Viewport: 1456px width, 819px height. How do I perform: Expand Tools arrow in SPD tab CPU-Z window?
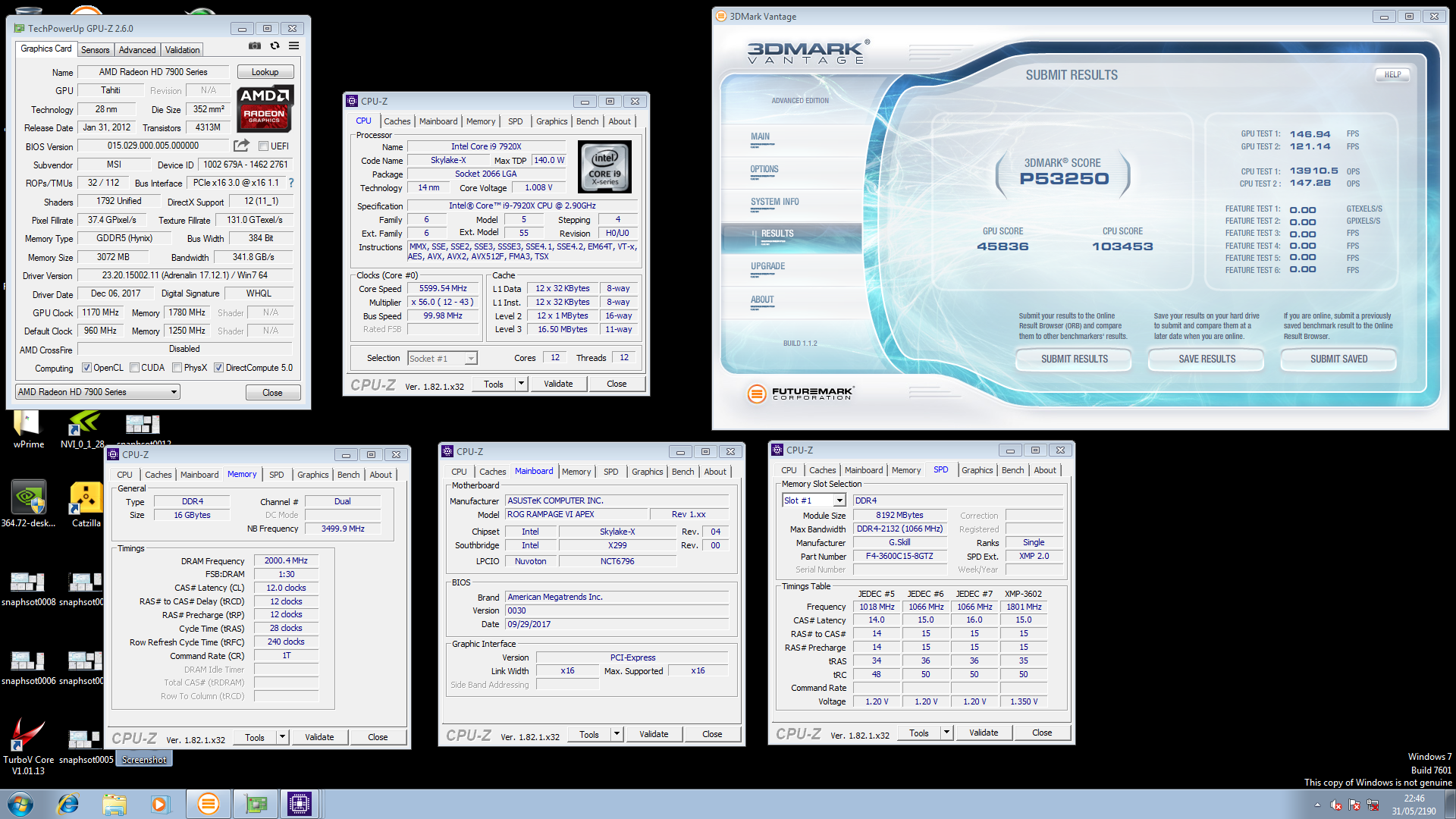(946, 733)
